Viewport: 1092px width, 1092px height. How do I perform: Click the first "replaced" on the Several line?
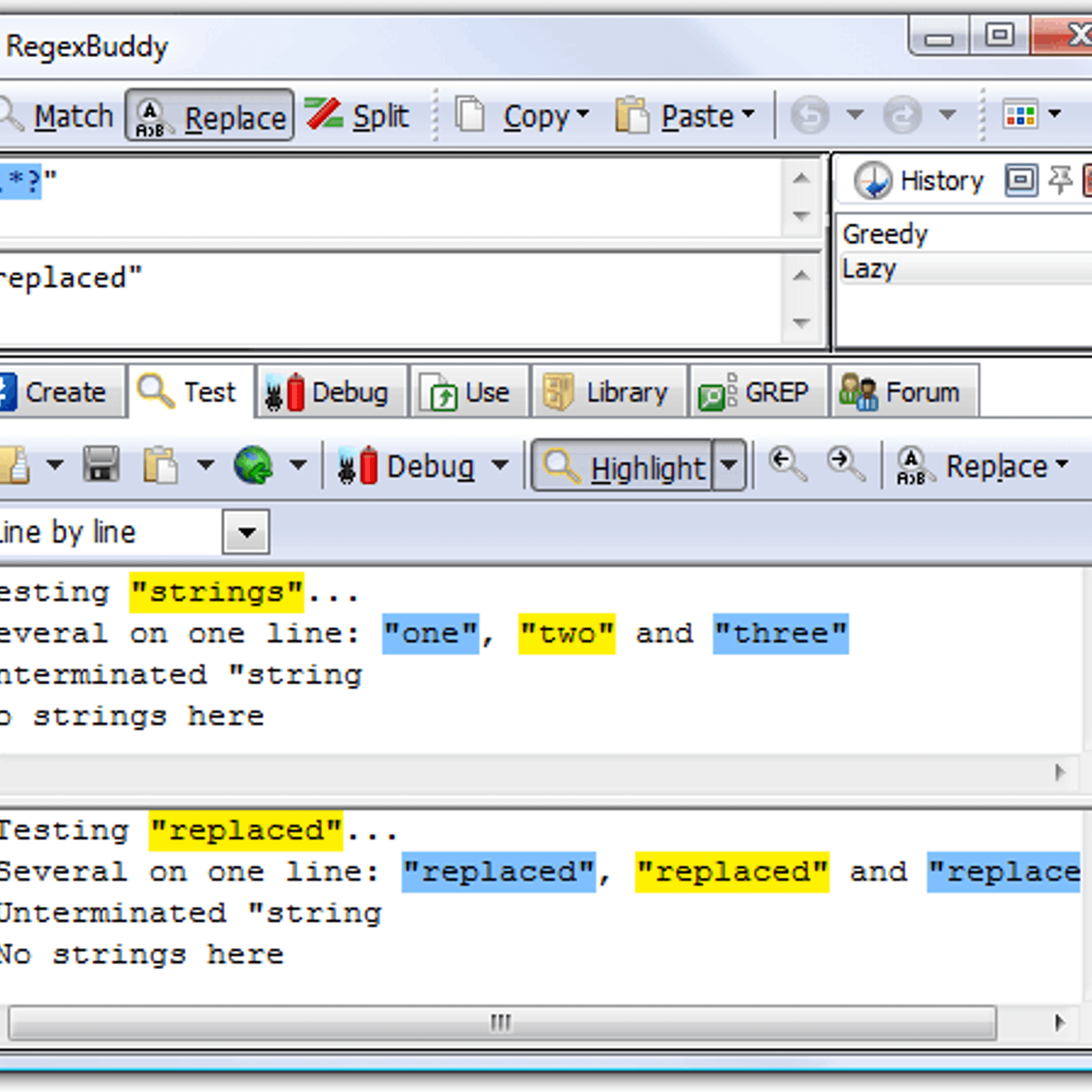click(499, 872)
